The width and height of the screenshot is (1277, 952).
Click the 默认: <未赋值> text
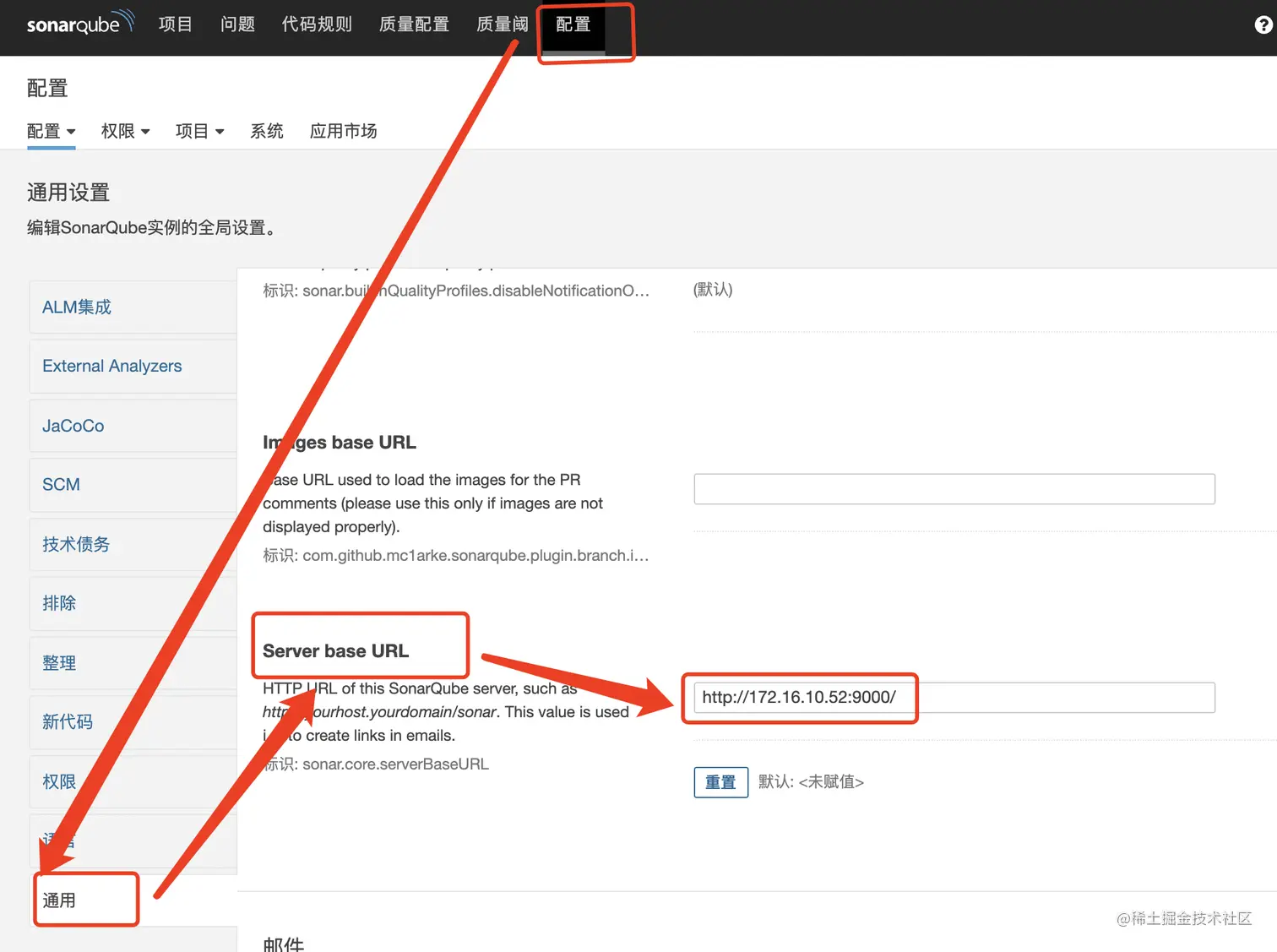(811, 782)
